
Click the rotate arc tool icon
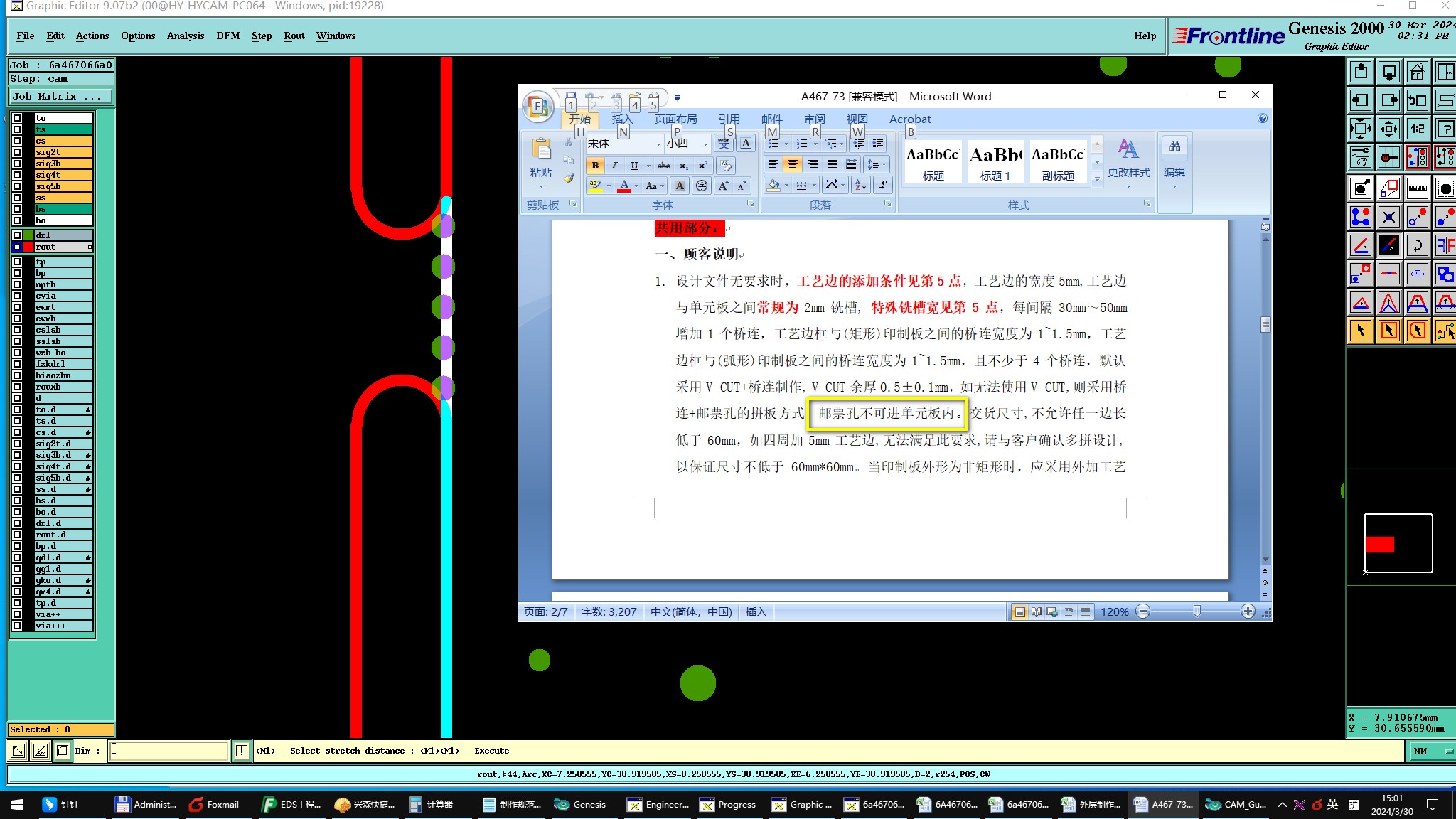coord(1417,245)
